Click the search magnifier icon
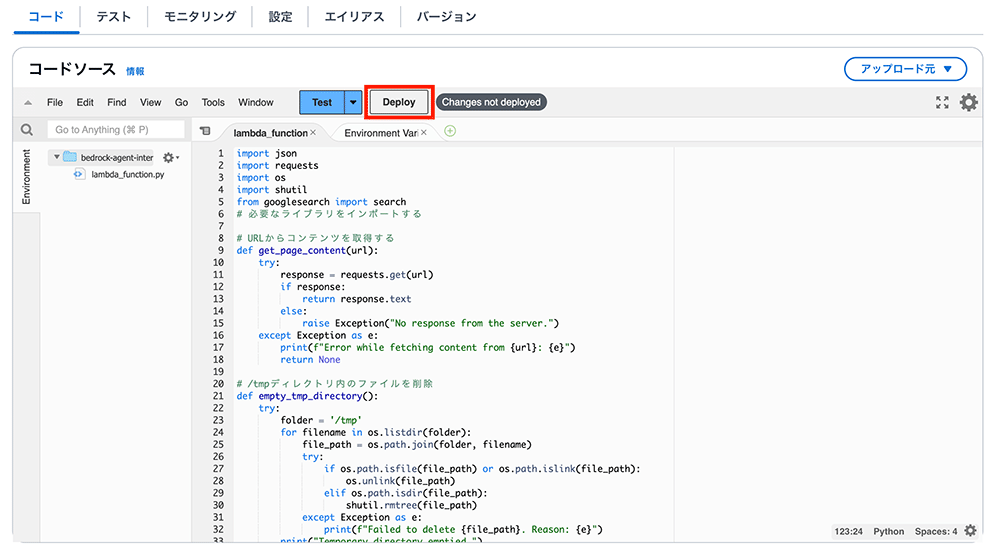This screenshot has height=552, width=1000. [x=27, y=130]
